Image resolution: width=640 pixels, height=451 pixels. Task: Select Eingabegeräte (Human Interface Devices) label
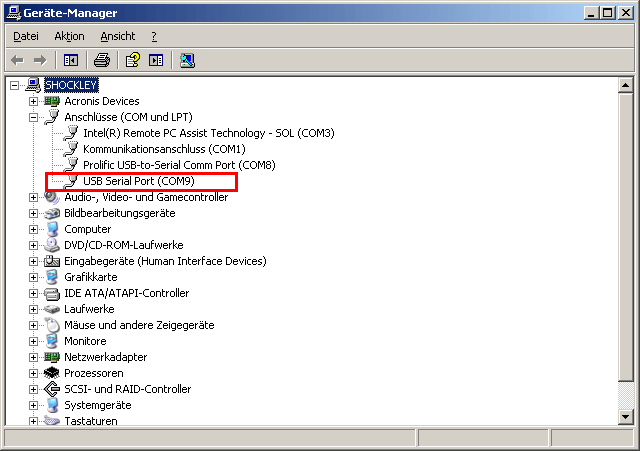165,261
